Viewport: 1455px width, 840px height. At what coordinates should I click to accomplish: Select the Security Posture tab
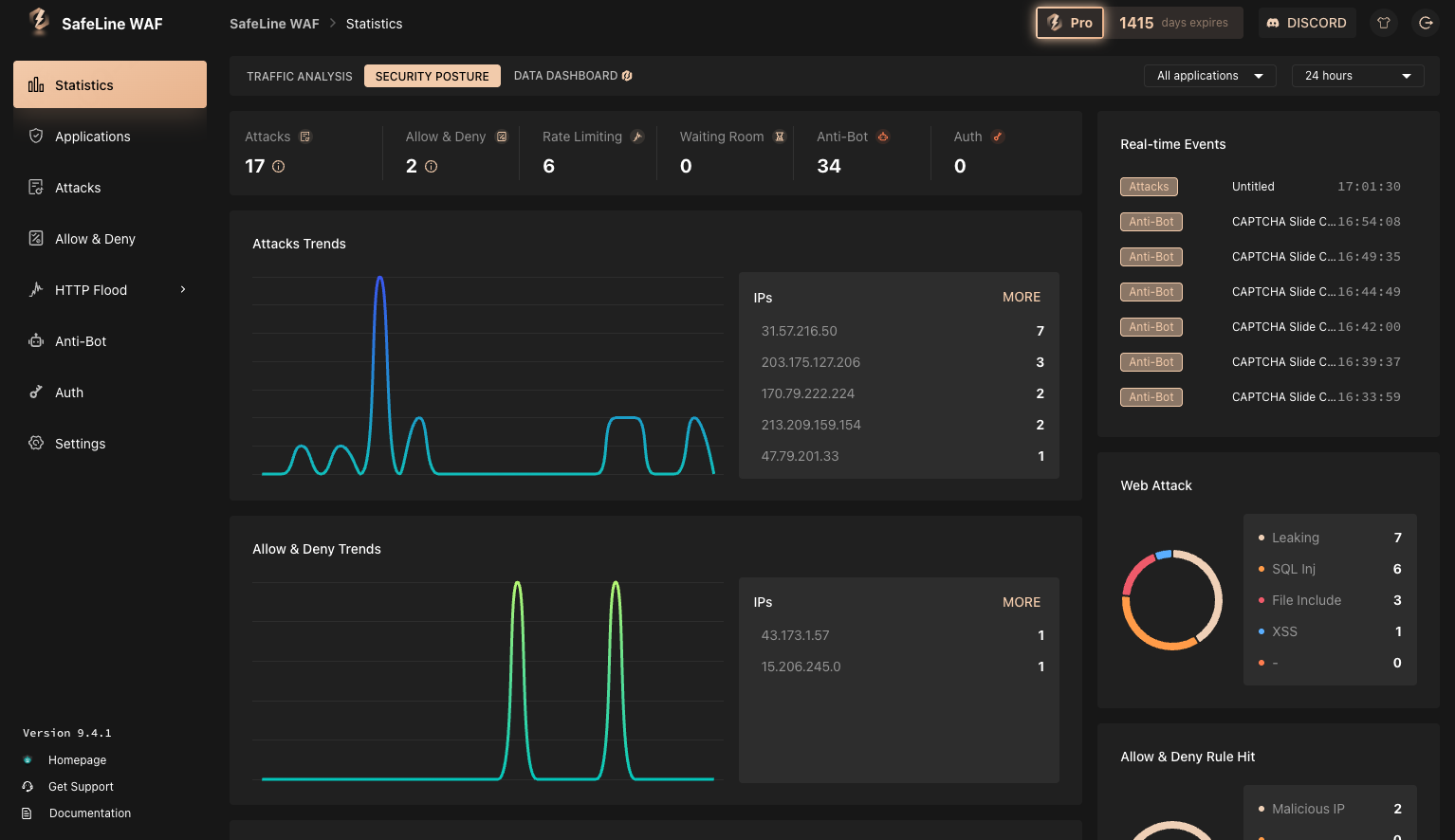pyautogui.click(x=433, y=76)
